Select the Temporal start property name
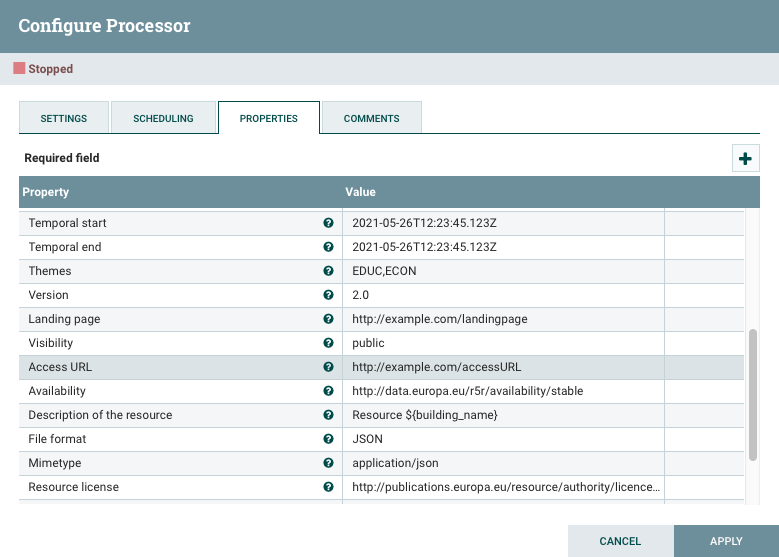The height and width of the screenshot is (557, 779). [67, 223]
